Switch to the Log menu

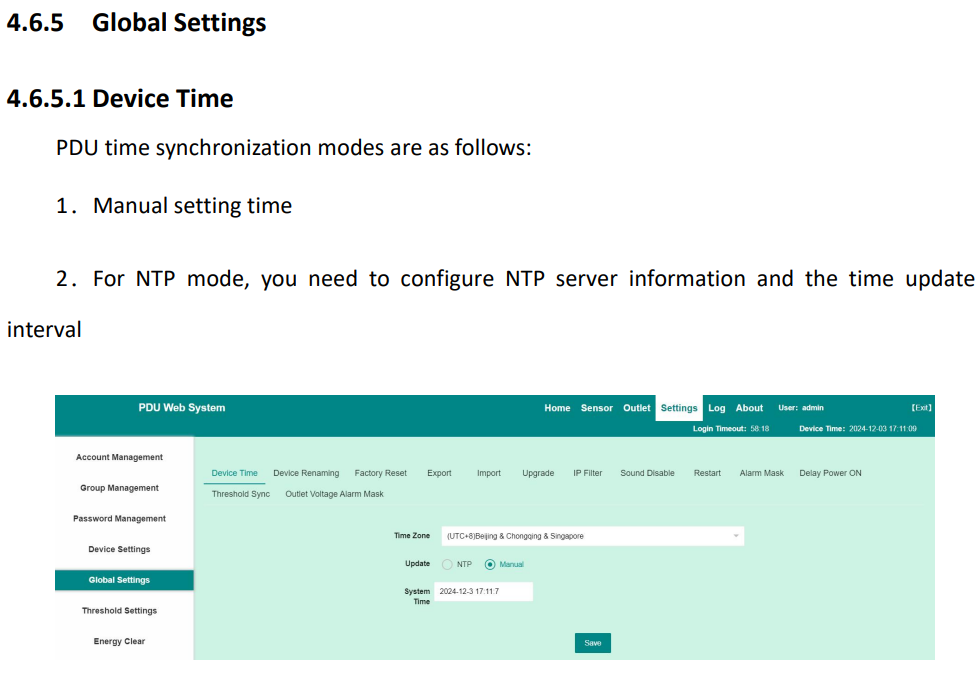pyautogui.click(x=716, y=408)
